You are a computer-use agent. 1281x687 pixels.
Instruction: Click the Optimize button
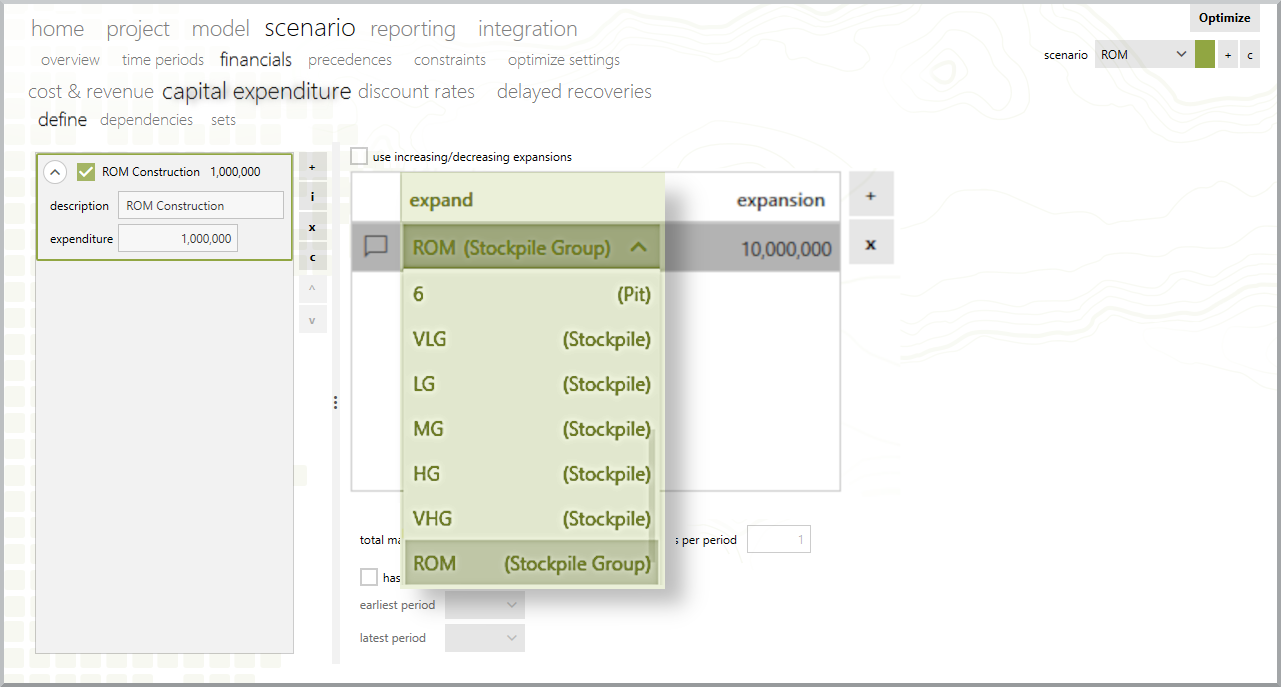coord(1225,18)
